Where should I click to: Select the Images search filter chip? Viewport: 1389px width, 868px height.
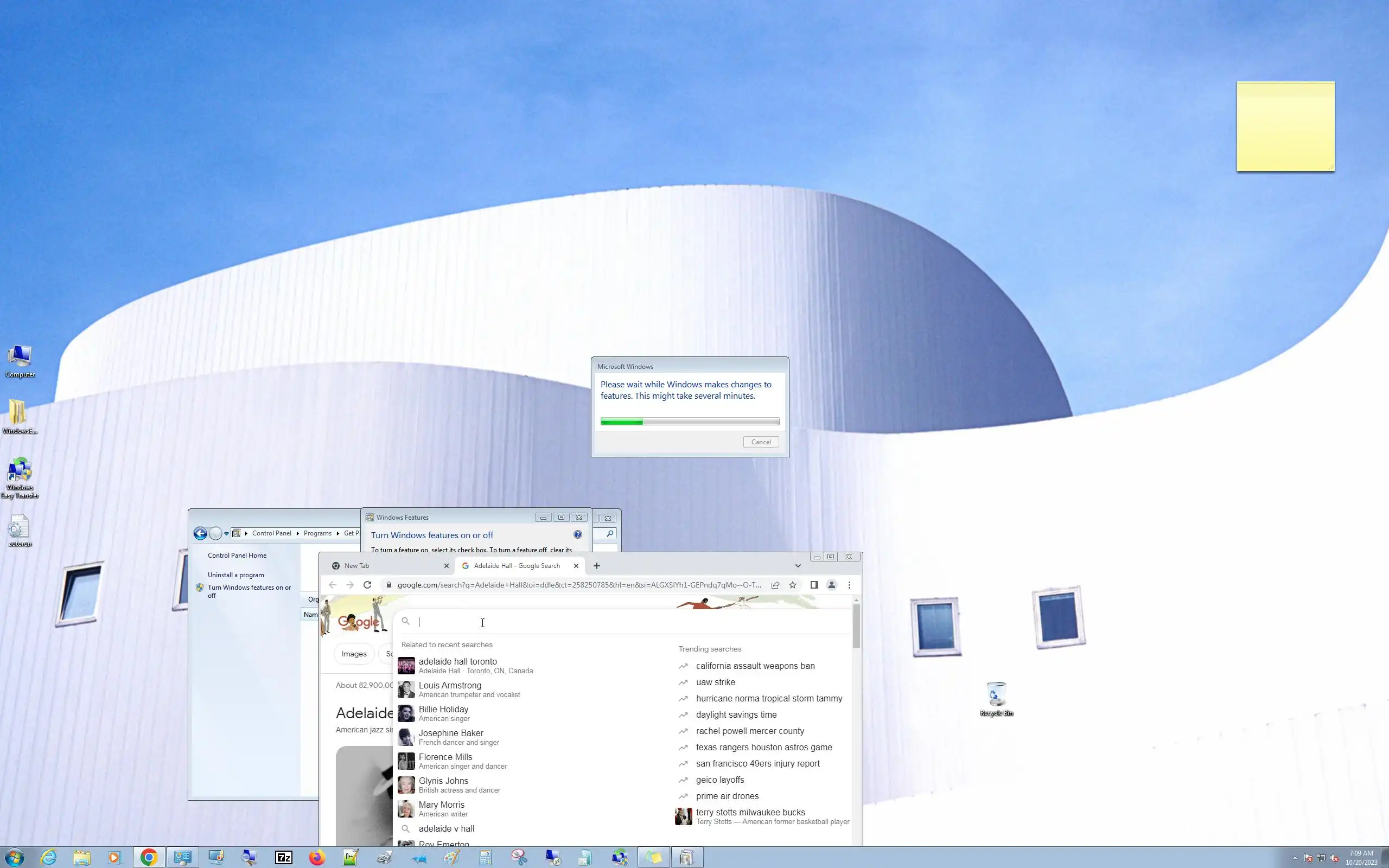(x=354, y=654)
